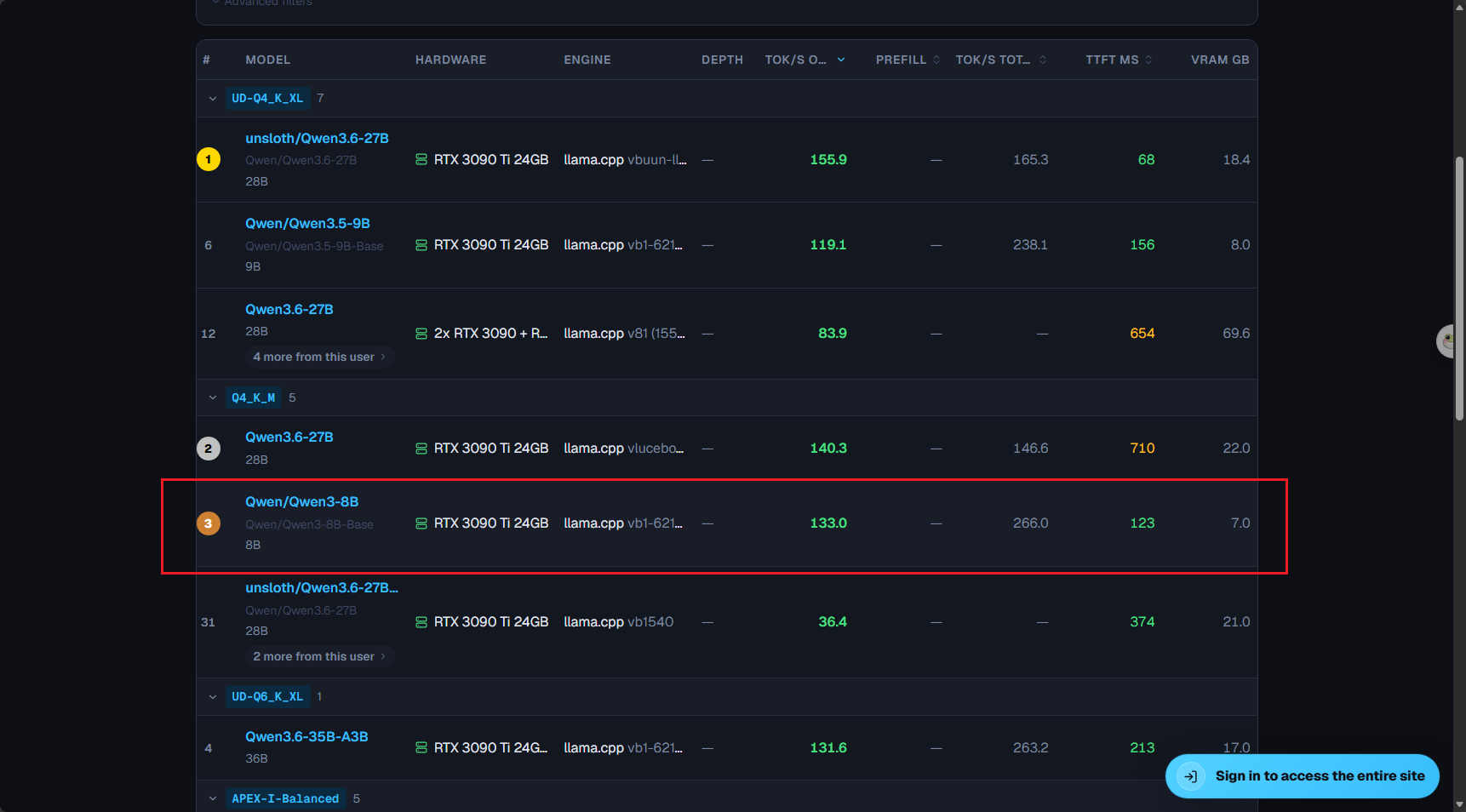Viewport: 1466px width, 812px height.
Task: Click the APEX-I-Balanced quant tag
Action: pyautogui.click(x=285, y=798)
